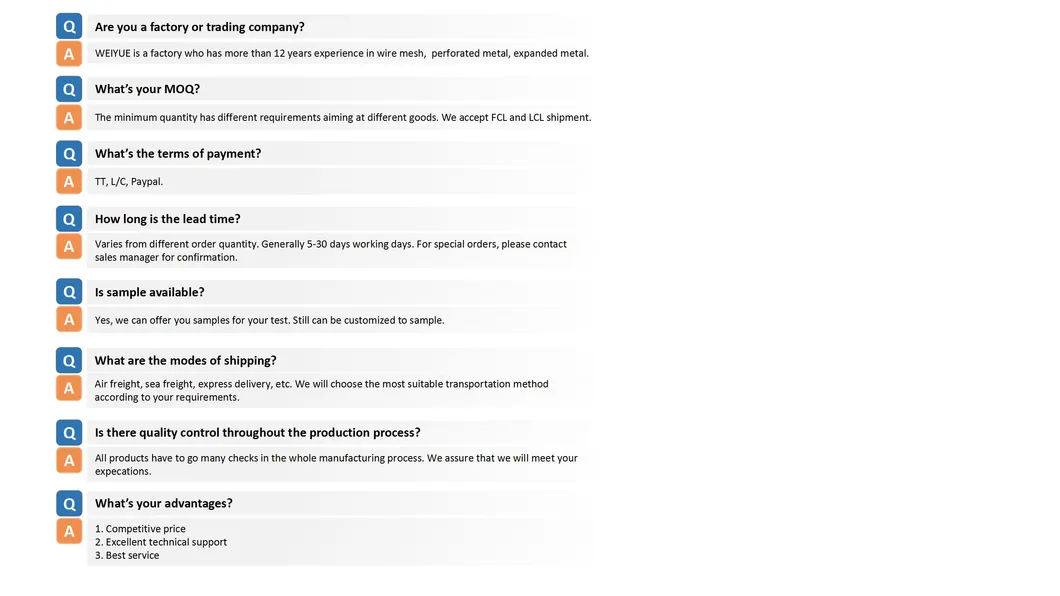Click the A icon beside quality control answer
The width and height of the screenshot is (1060, 596).
(69, 461)
